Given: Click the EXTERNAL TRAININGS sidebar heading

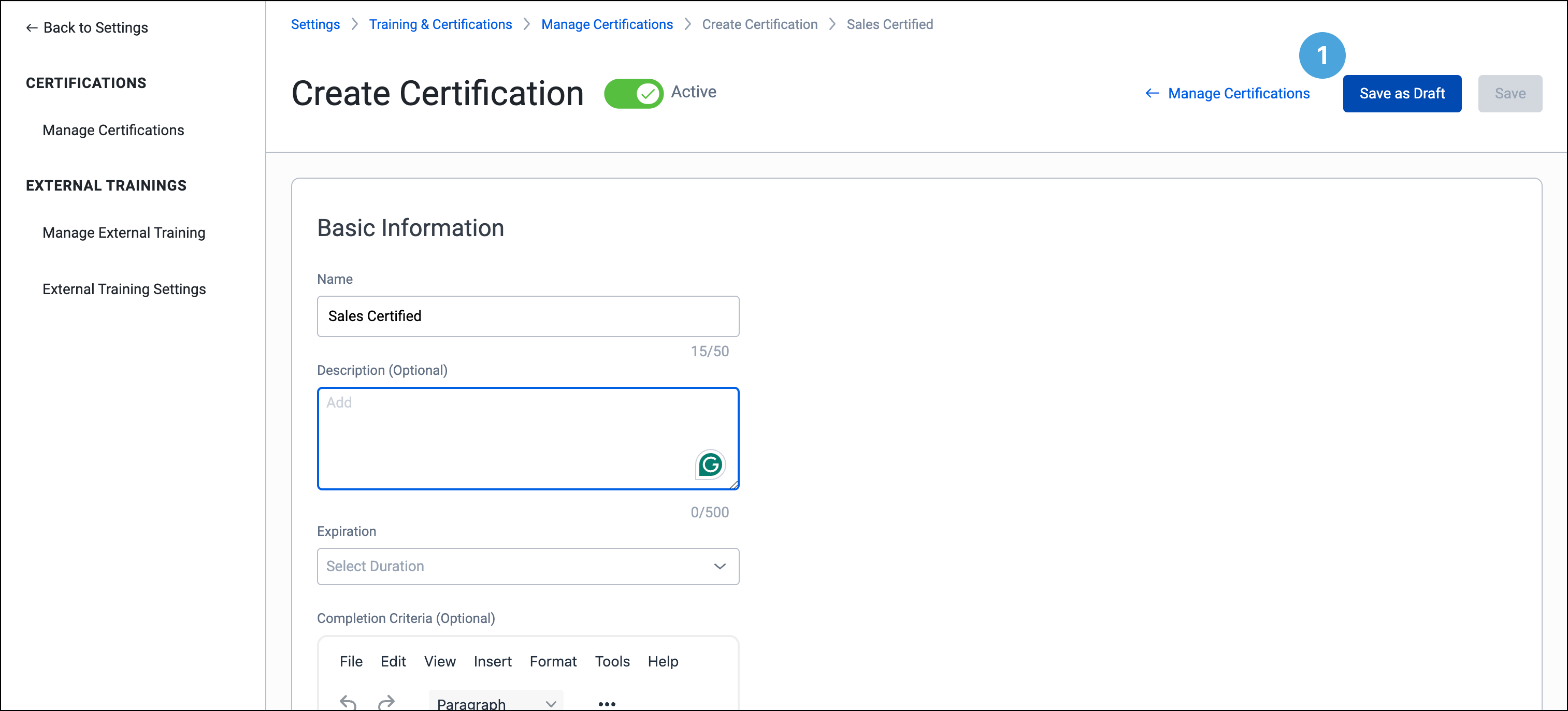Looking at the screenshot, I should pyautogui.click(x=106, y=186).
